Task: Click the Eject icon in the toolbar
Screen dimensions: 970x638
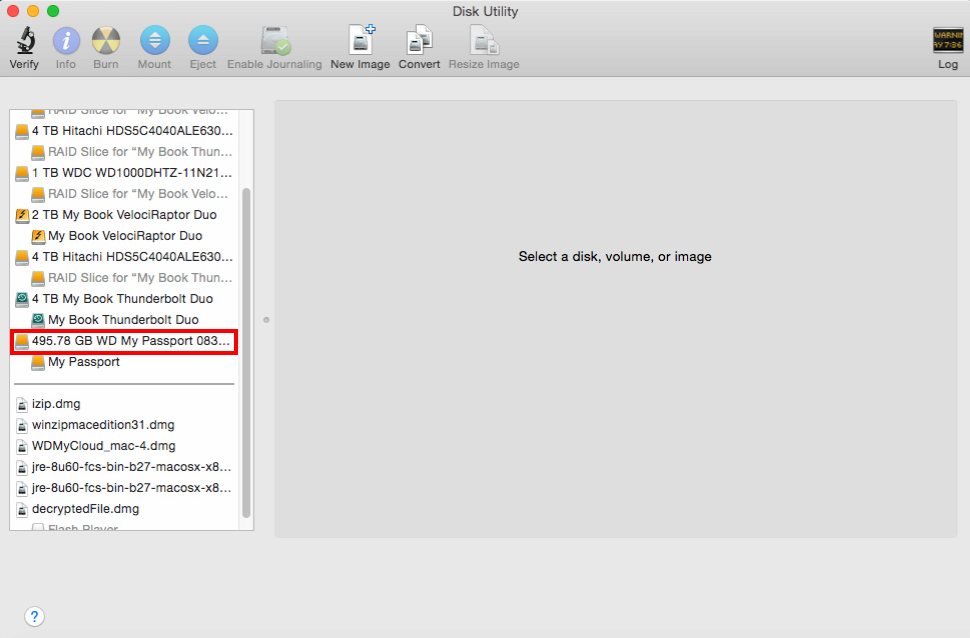Action: [x=202, y=44]
